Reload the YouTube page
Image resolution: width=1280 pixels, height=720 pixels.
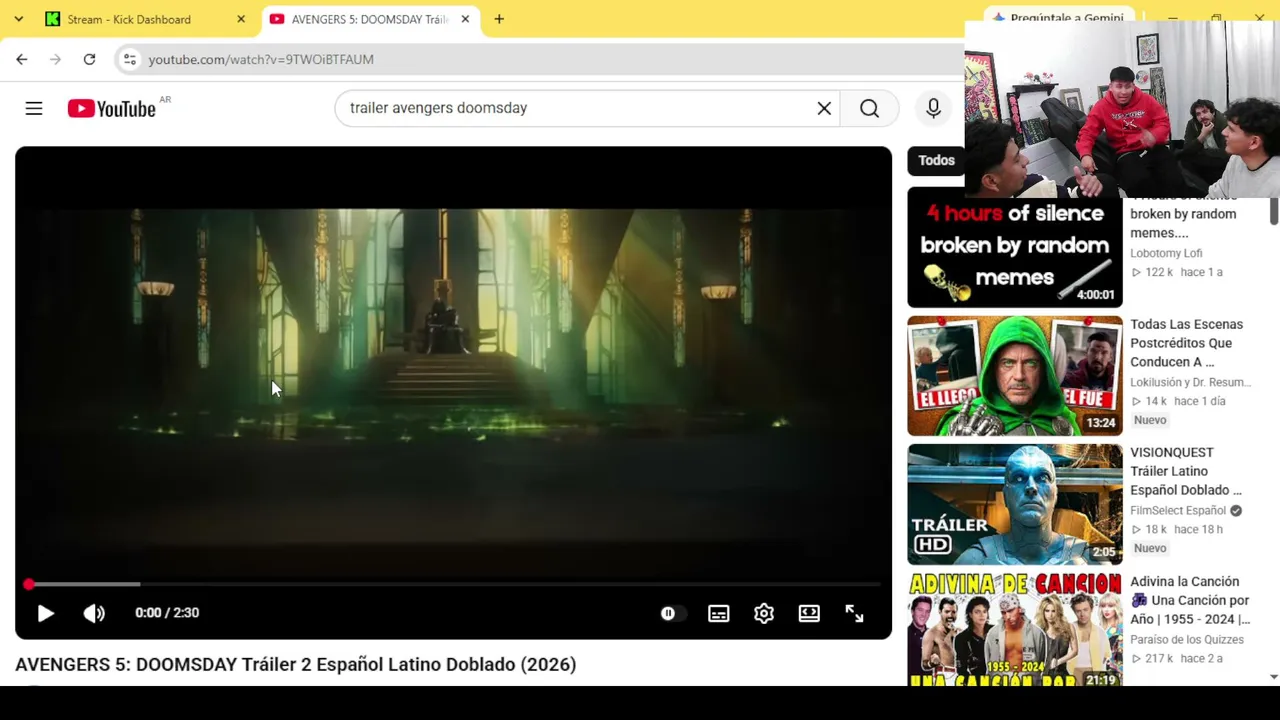tap(89, 59)
